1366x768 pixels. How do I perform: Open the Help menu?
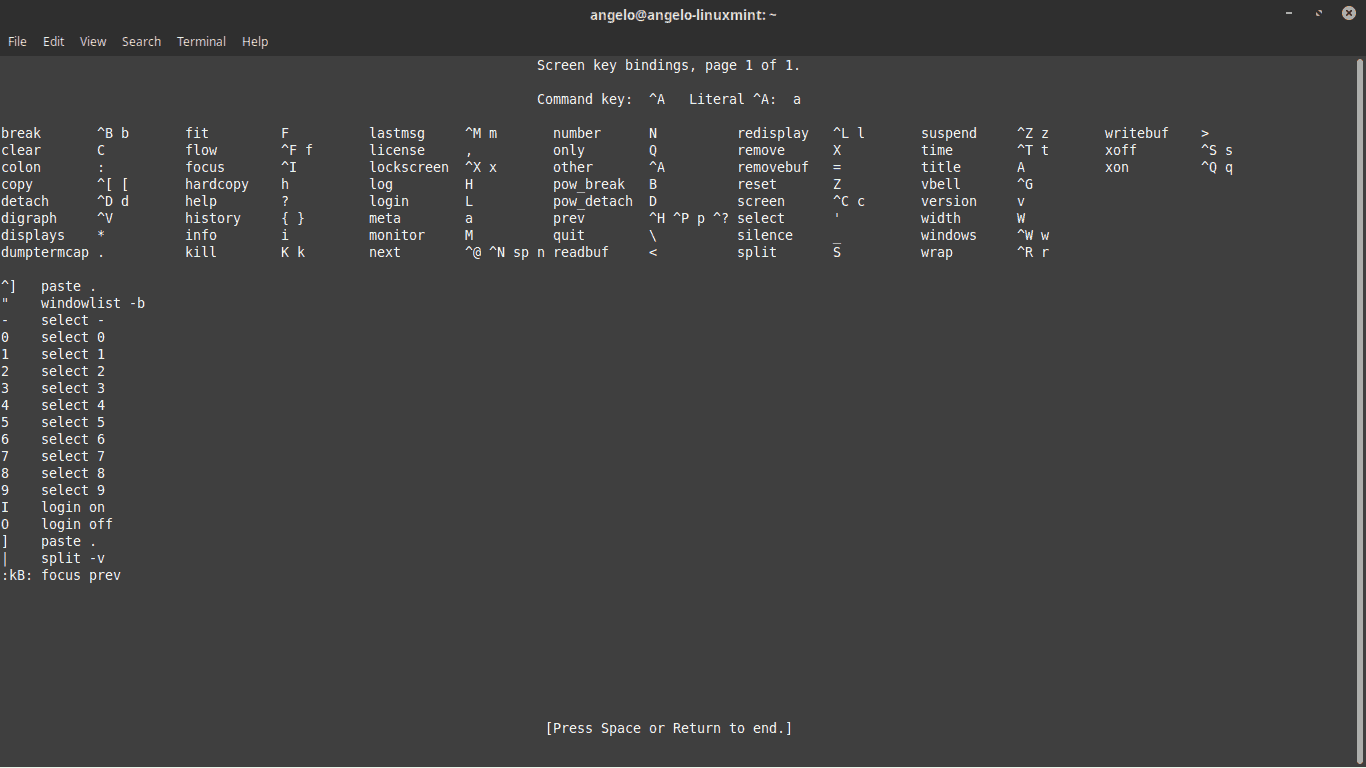(255, 41)
